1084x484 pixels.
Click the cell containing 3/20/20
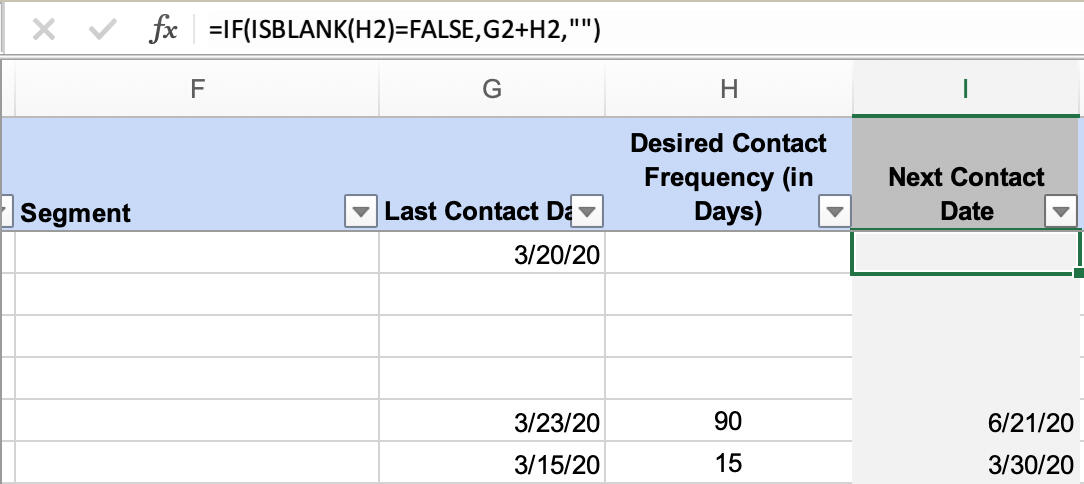[x=491, y=255]
